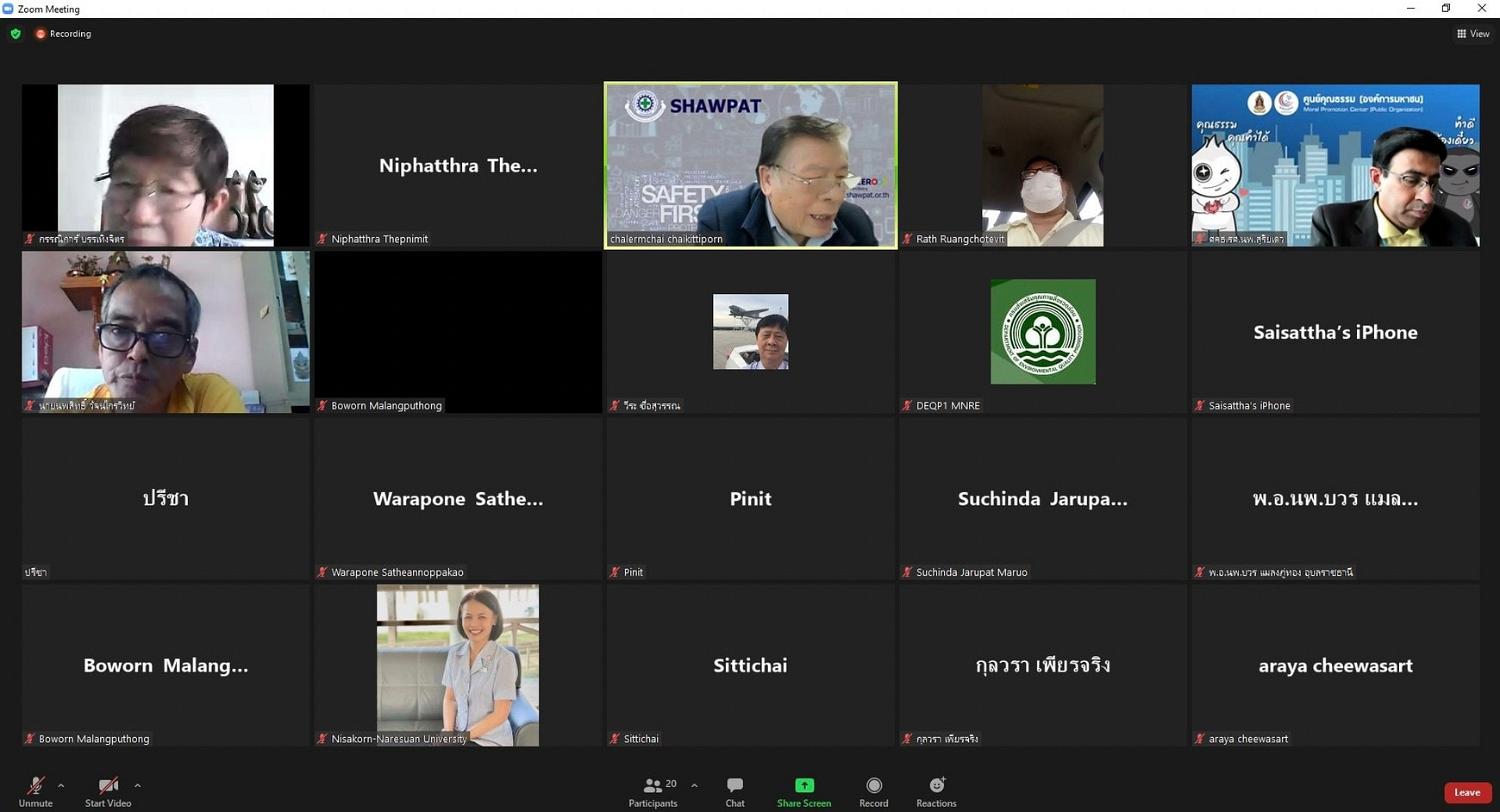This screenshot has height=812, width=1500.
Task: Start recording with the Record button
Action: [874, 792]
